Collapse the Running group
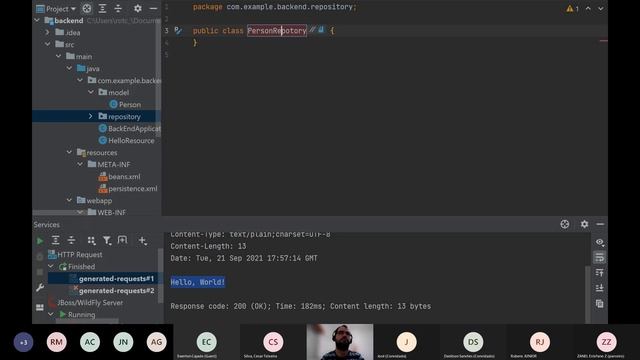The height and width of the screenshot is (360, 640). pos(51,315)
